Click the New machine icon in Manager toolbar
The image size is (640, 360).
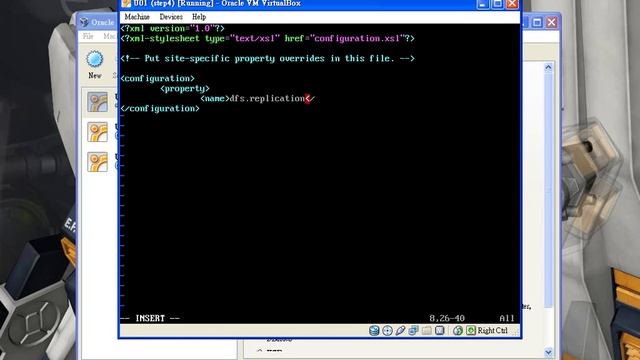pos(95,59)
